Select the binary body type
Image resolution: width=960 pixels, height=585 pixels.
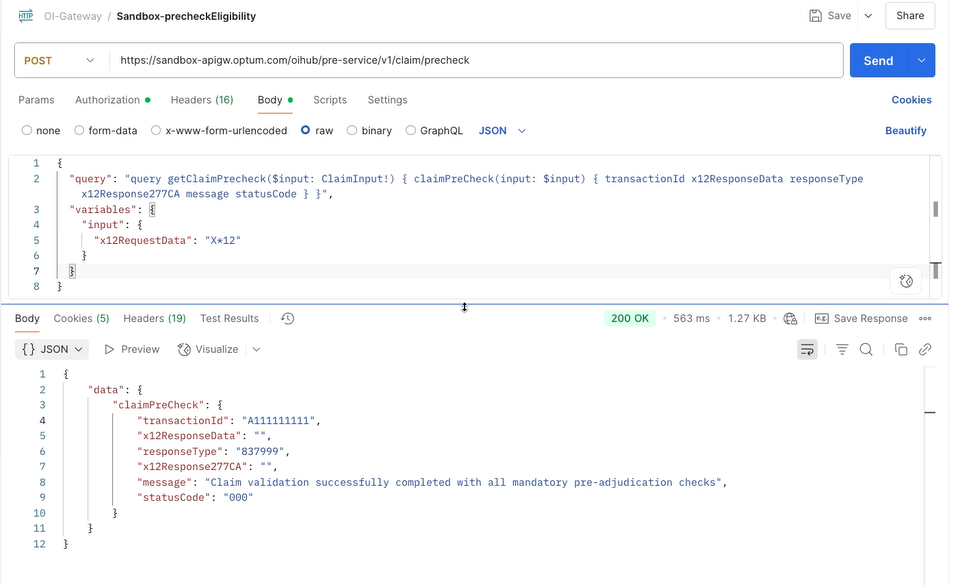(369, 130)
